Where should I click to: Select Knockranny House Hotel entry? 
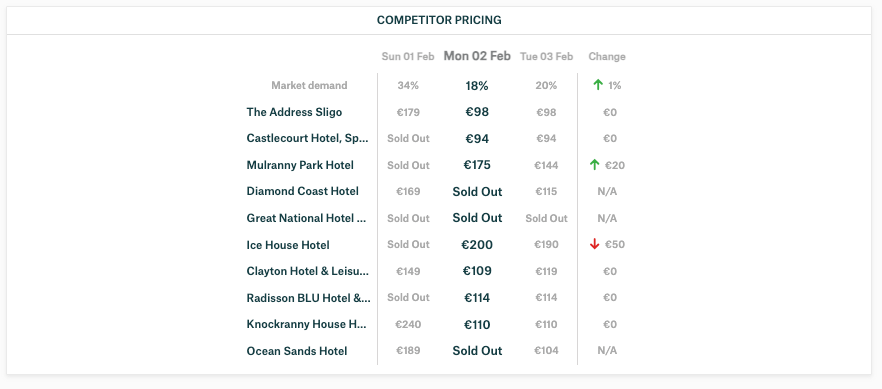[307, 324]
